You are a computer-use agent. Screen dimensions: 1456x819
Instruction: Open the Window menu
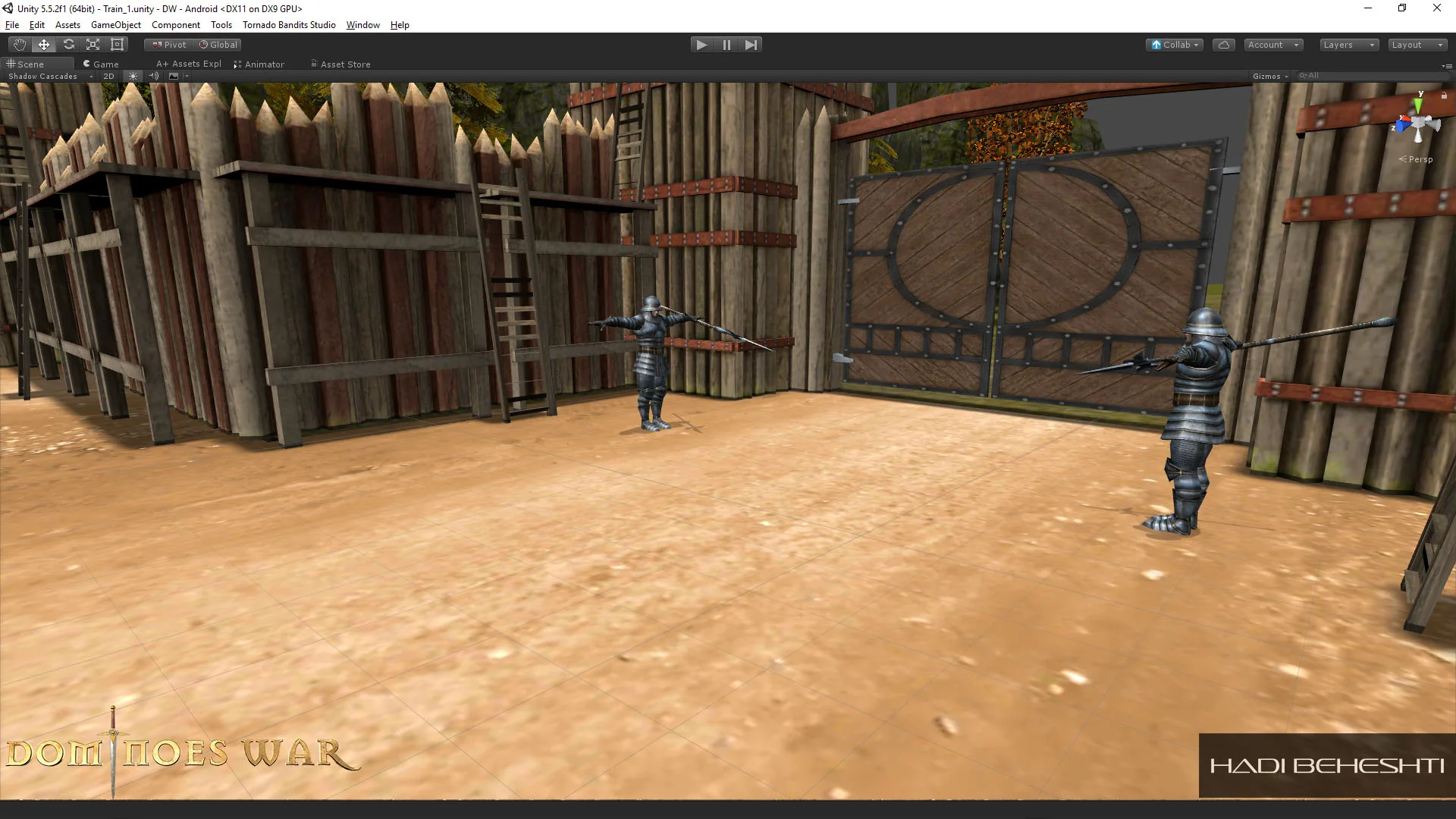click(x=362, y=25)
